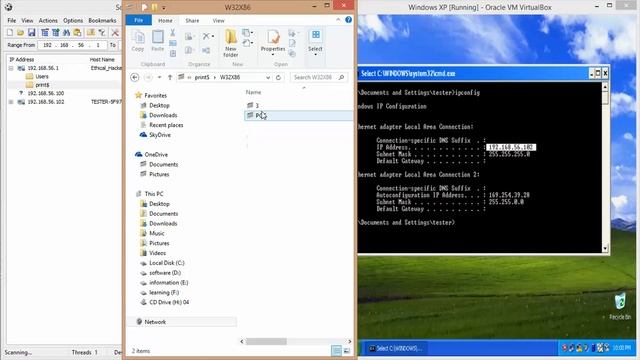Click the Large icons view button in status bar
Viewport: 640px width, 360px height.
tap(347, 351)
